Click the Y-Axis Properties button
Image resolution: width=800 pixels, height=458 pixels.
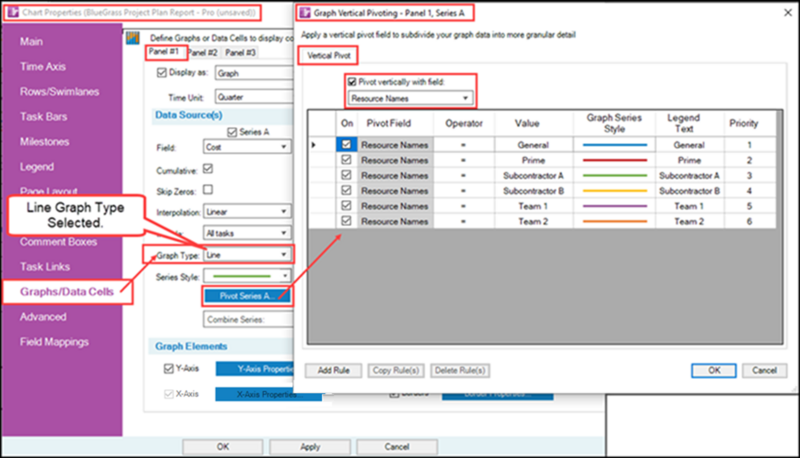[255, 369]
